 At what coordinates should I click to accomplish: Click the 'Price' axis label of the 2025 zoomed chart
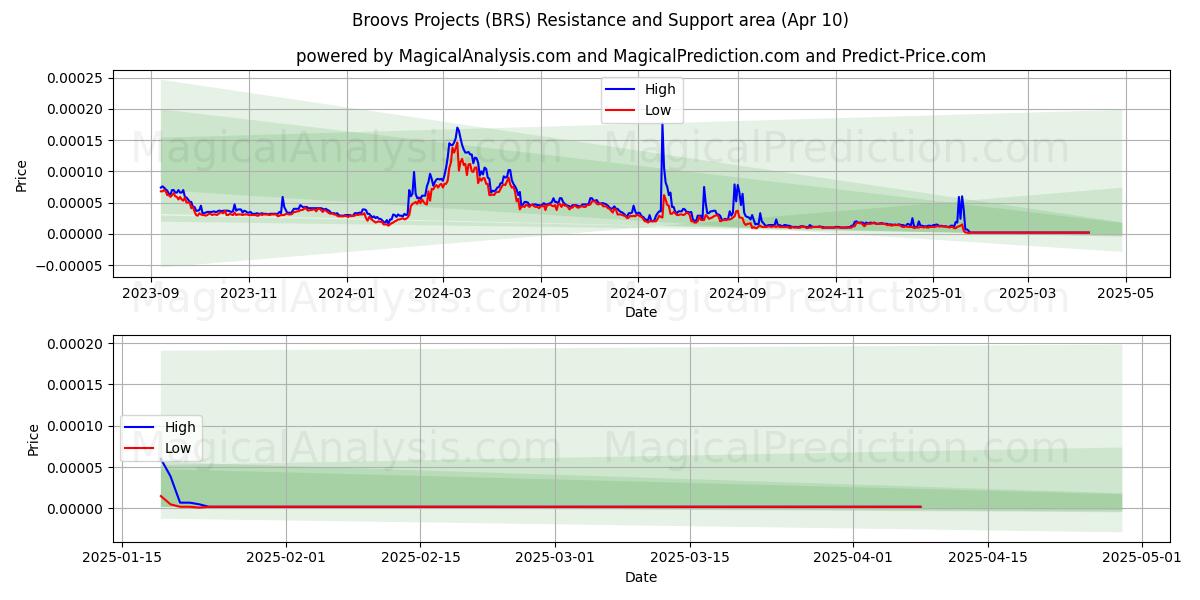(34, 440)
